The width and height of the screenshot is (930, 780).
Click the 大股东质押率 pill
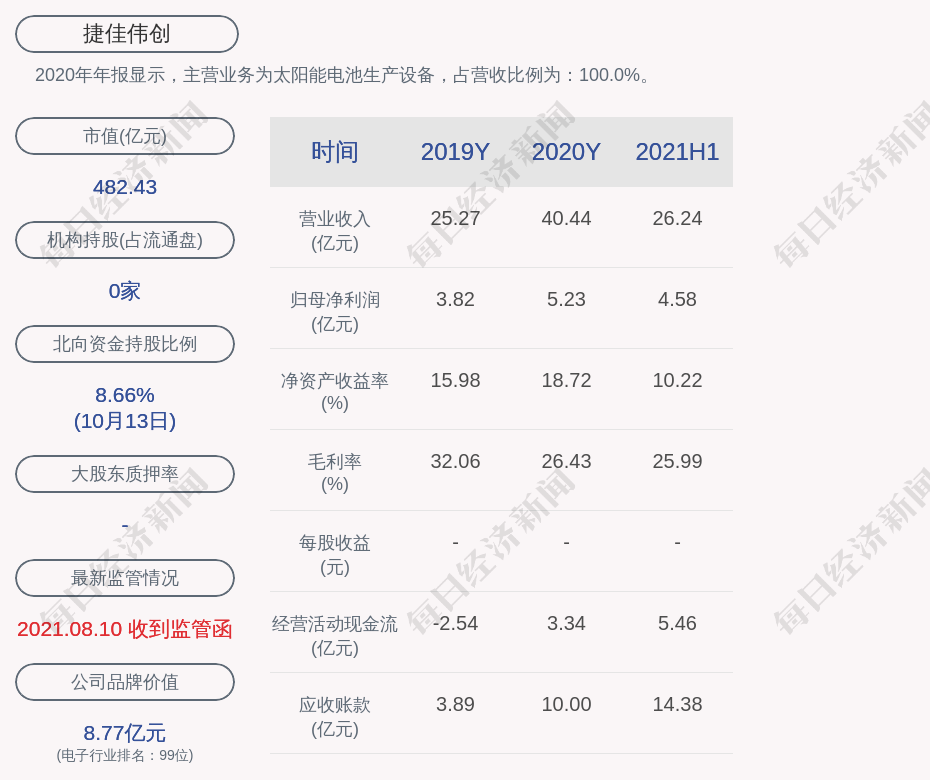125,474
